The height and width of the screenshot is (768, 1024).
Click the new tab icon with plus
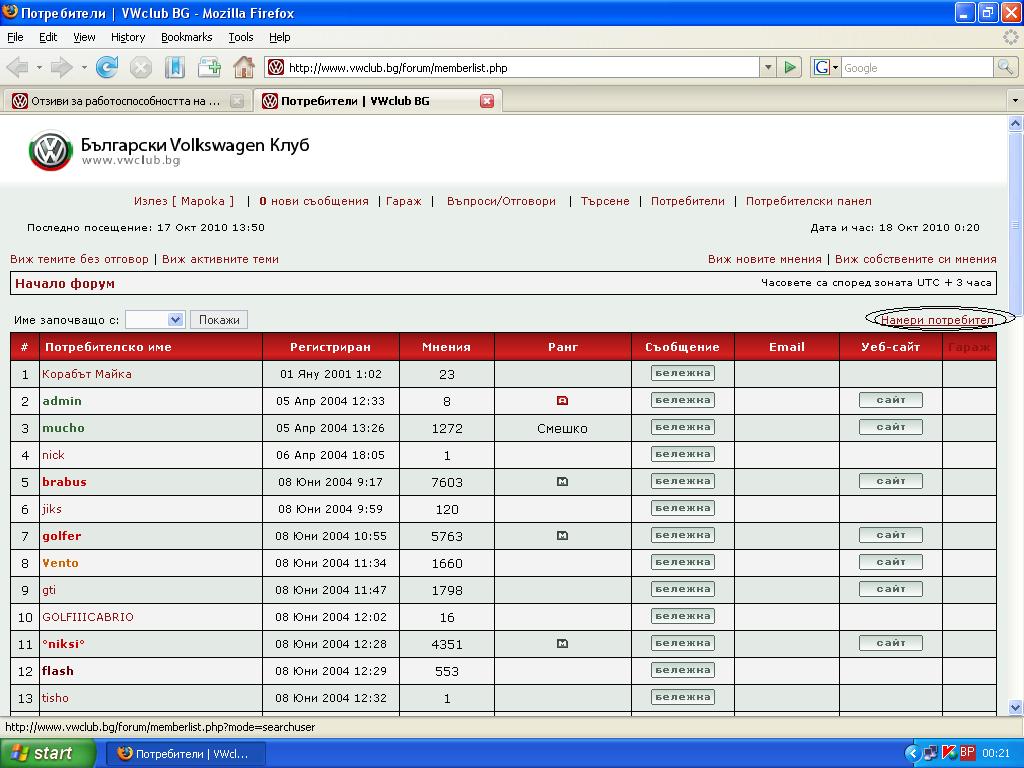click(209, 67)
